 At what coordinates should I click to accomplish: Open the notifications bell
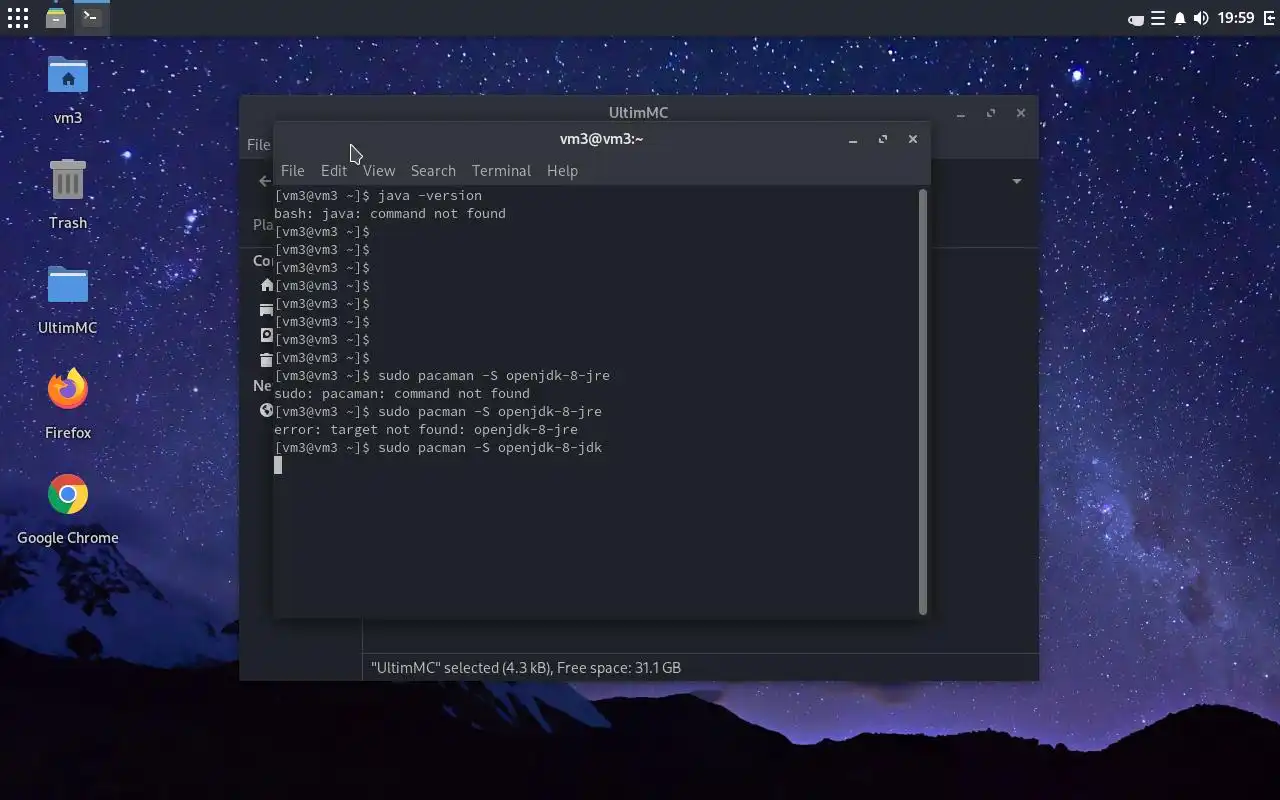point(1180,18)
